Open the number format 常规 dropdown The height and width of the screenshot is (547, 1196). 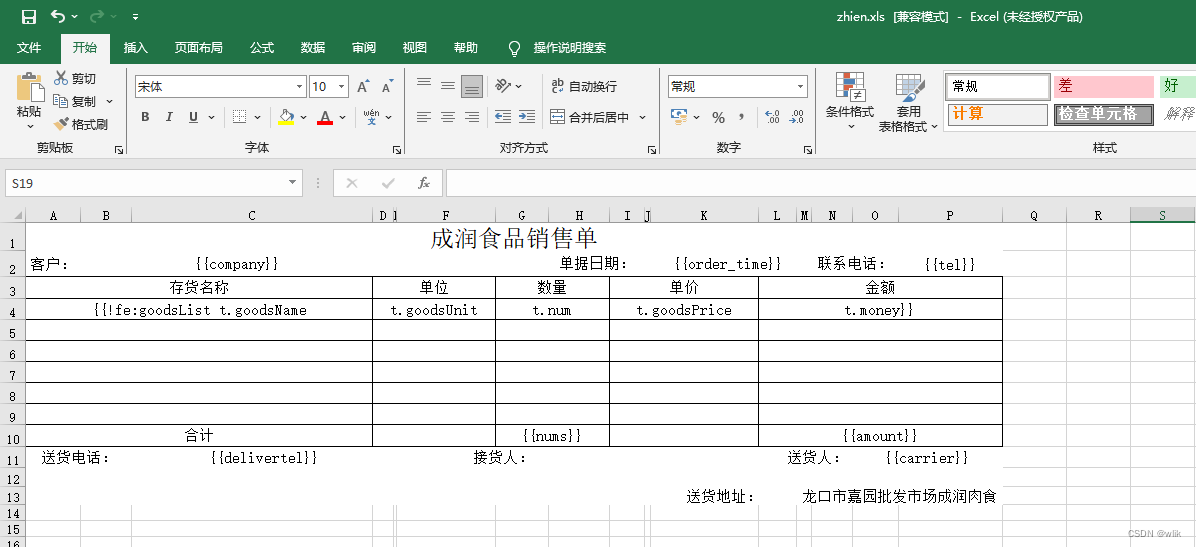pos(800,86)
